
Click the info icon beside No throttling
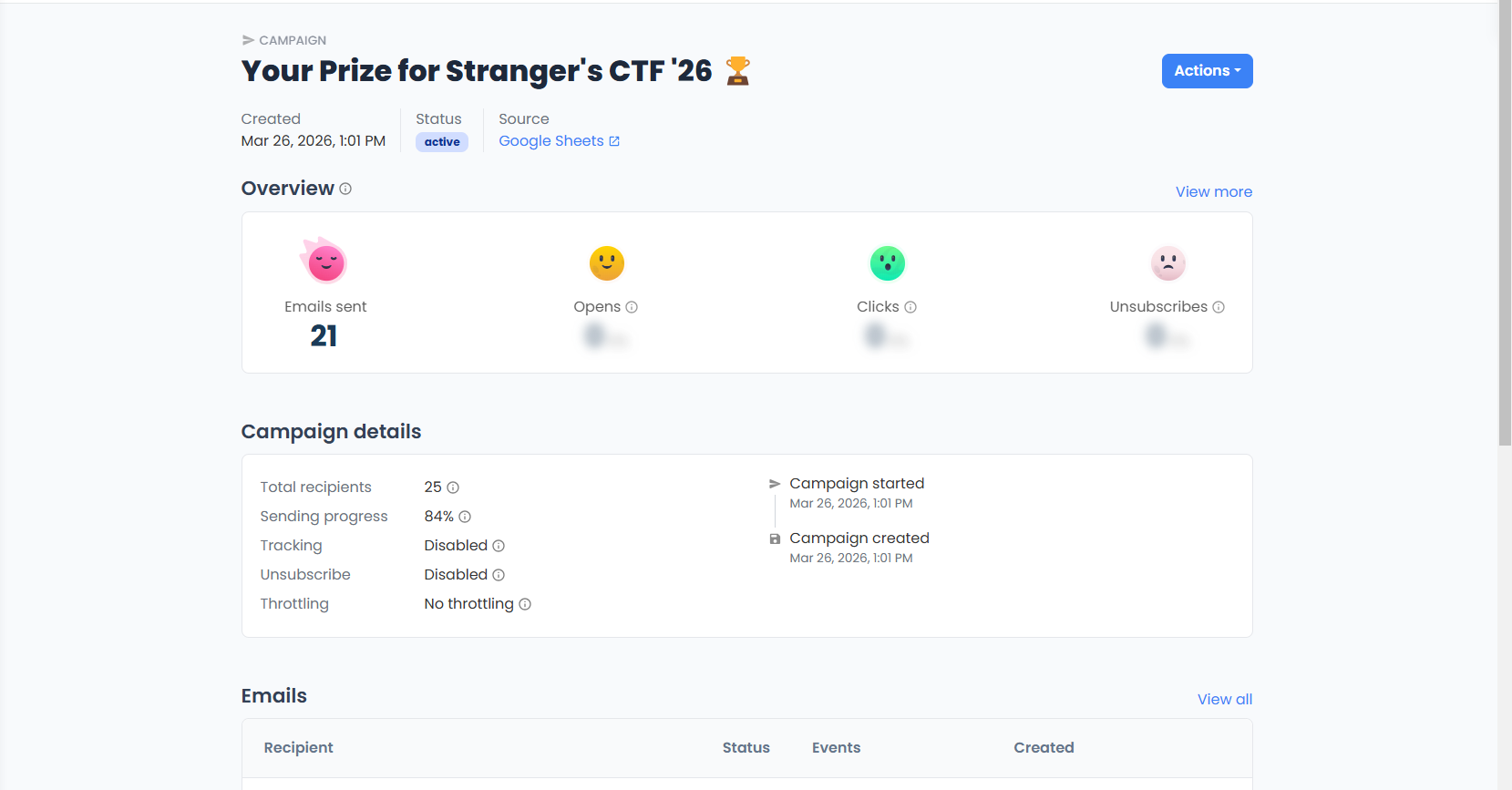coord(525,604)
